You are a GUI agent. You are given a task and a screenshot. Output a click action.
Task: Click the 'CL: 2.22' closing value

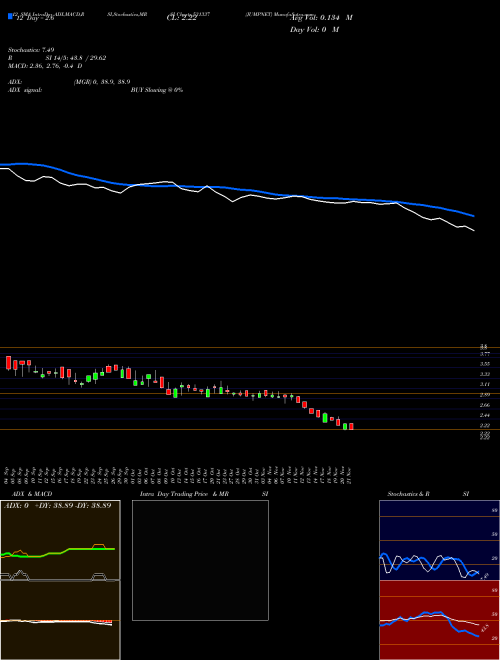click(x=182, y=18)
